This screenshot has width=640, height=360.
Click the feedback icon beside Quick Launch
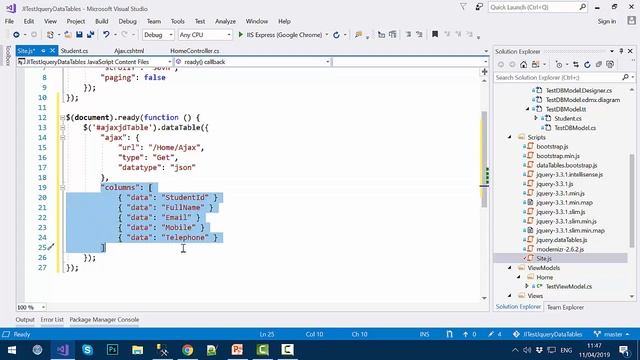click(479, 7)
